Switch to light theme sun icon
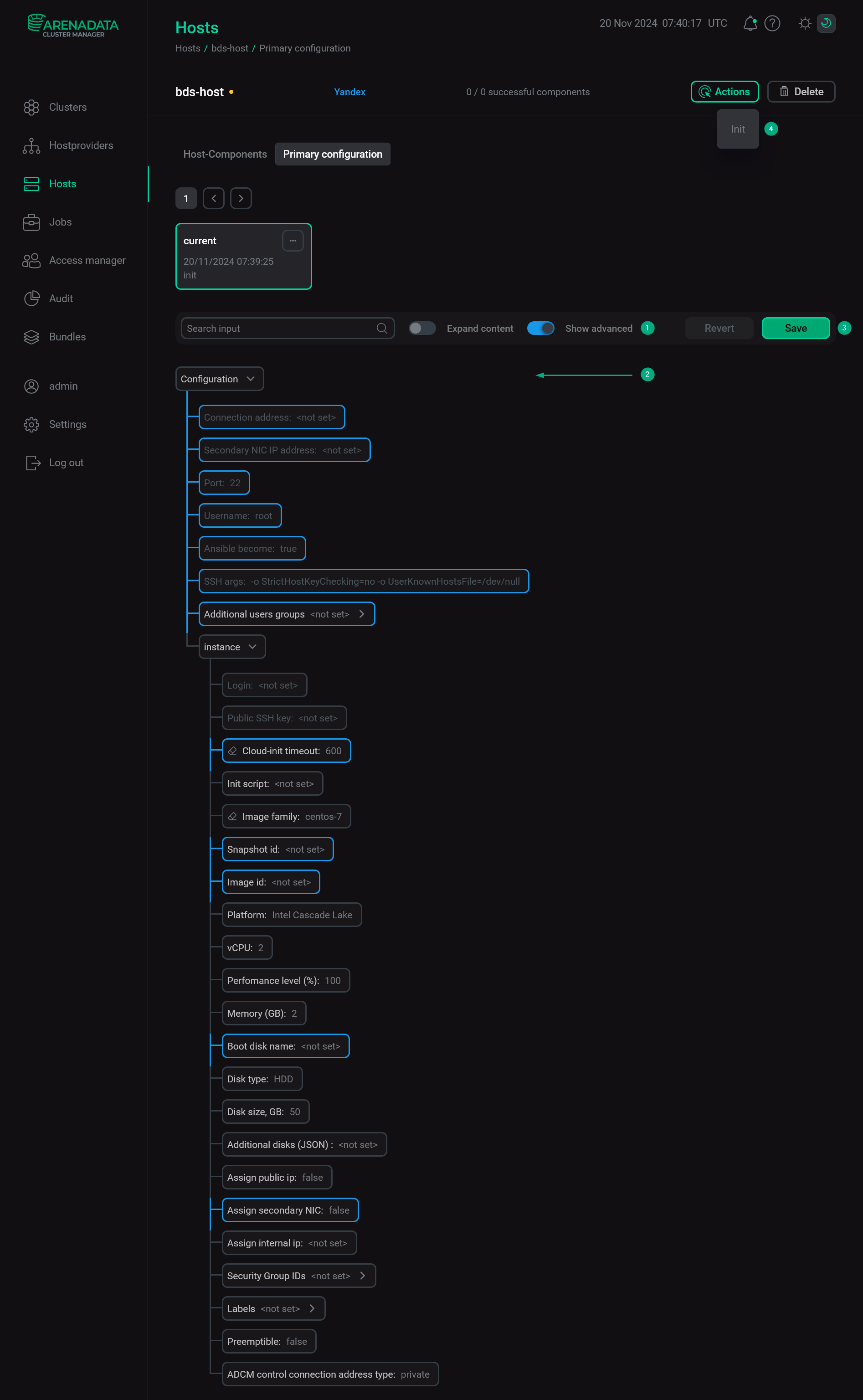The image size is (863, 1400). click(x=804, y=23)
